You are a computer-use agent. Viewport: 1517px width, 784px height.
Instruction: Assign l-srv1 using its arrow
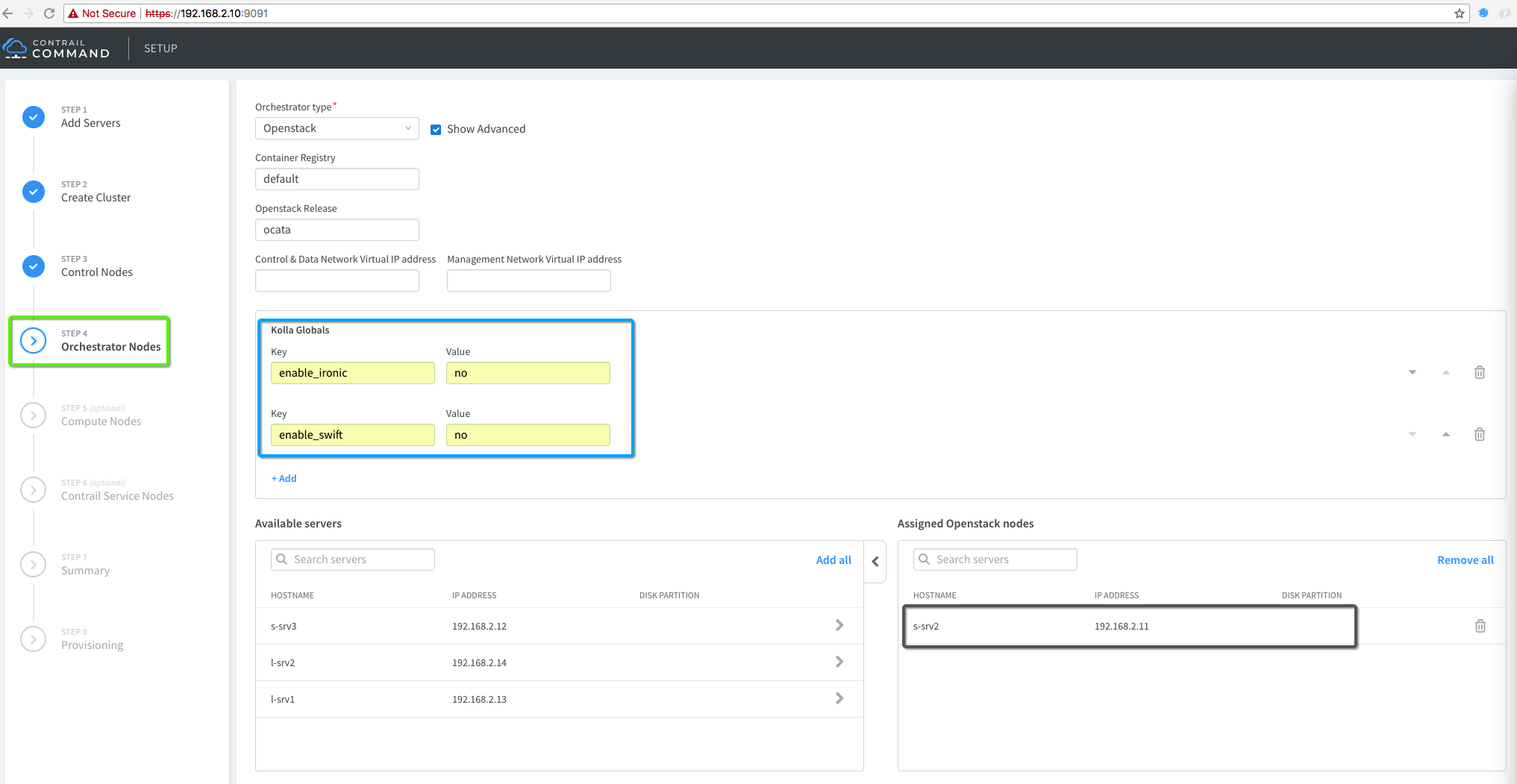pyautogui.click(x=839, y=698)
